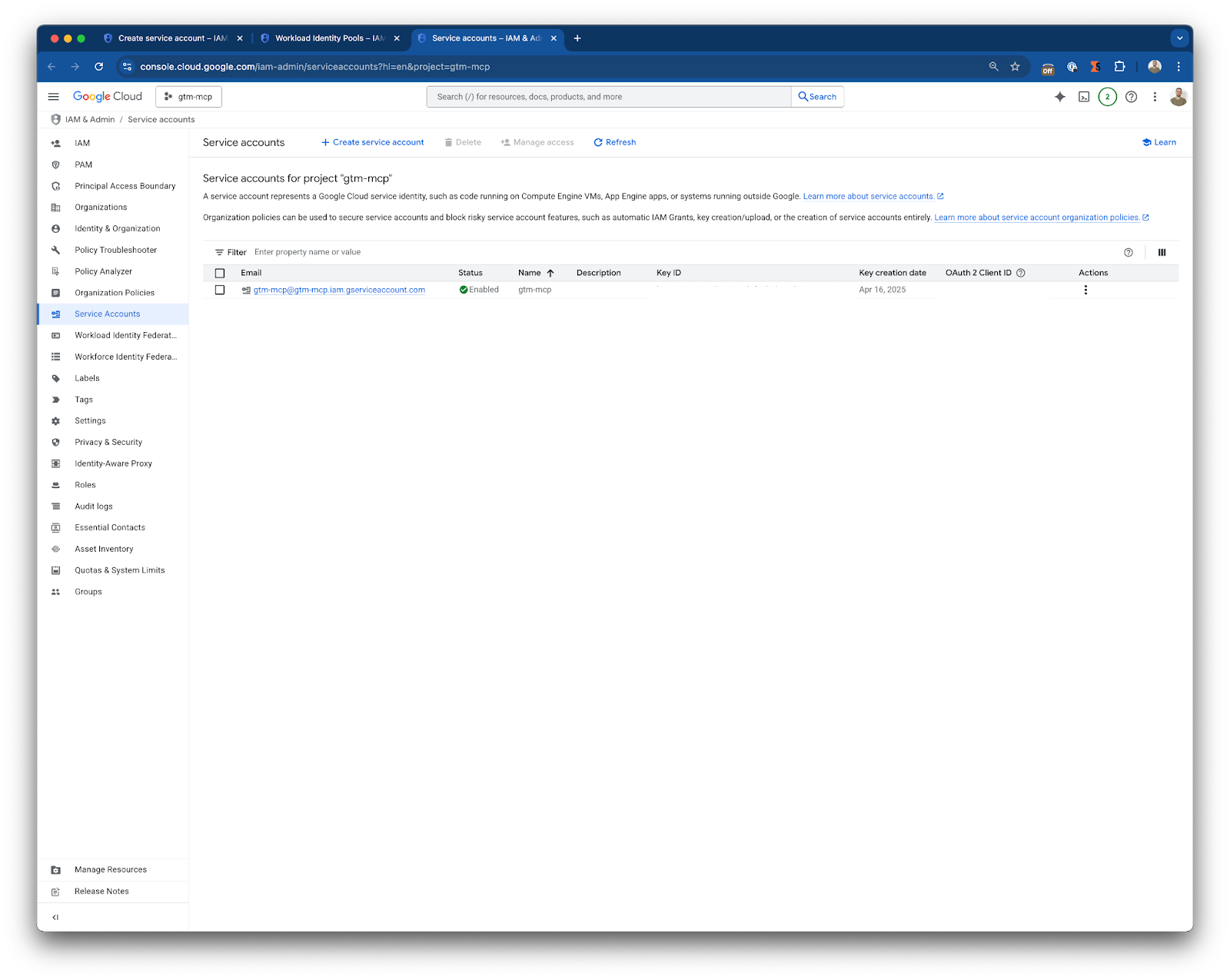Viewport: 1230px width, 980px height.
Task: Open Gemini sparkle assistant icon
Action: (x=1060, y=97)
